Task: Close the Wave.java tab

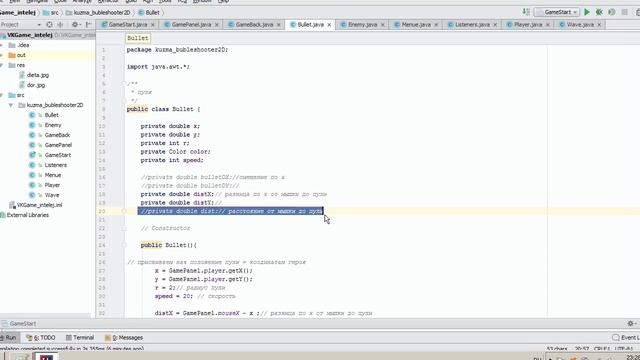Action: [x=599, y=25]
